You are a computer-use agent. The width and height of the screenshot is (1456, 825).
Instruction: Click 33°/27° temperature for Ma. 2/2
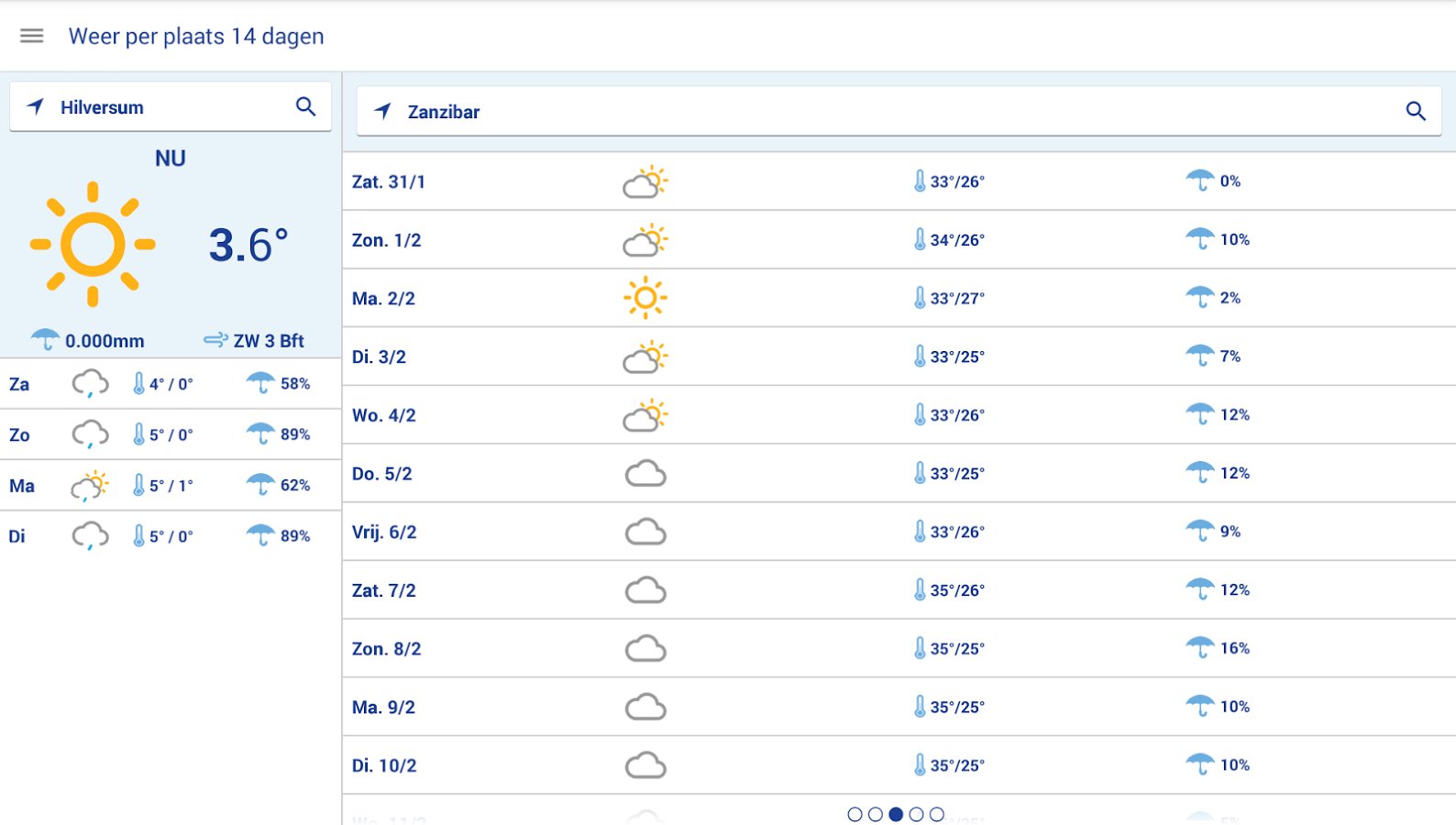(x=957, y=298)
